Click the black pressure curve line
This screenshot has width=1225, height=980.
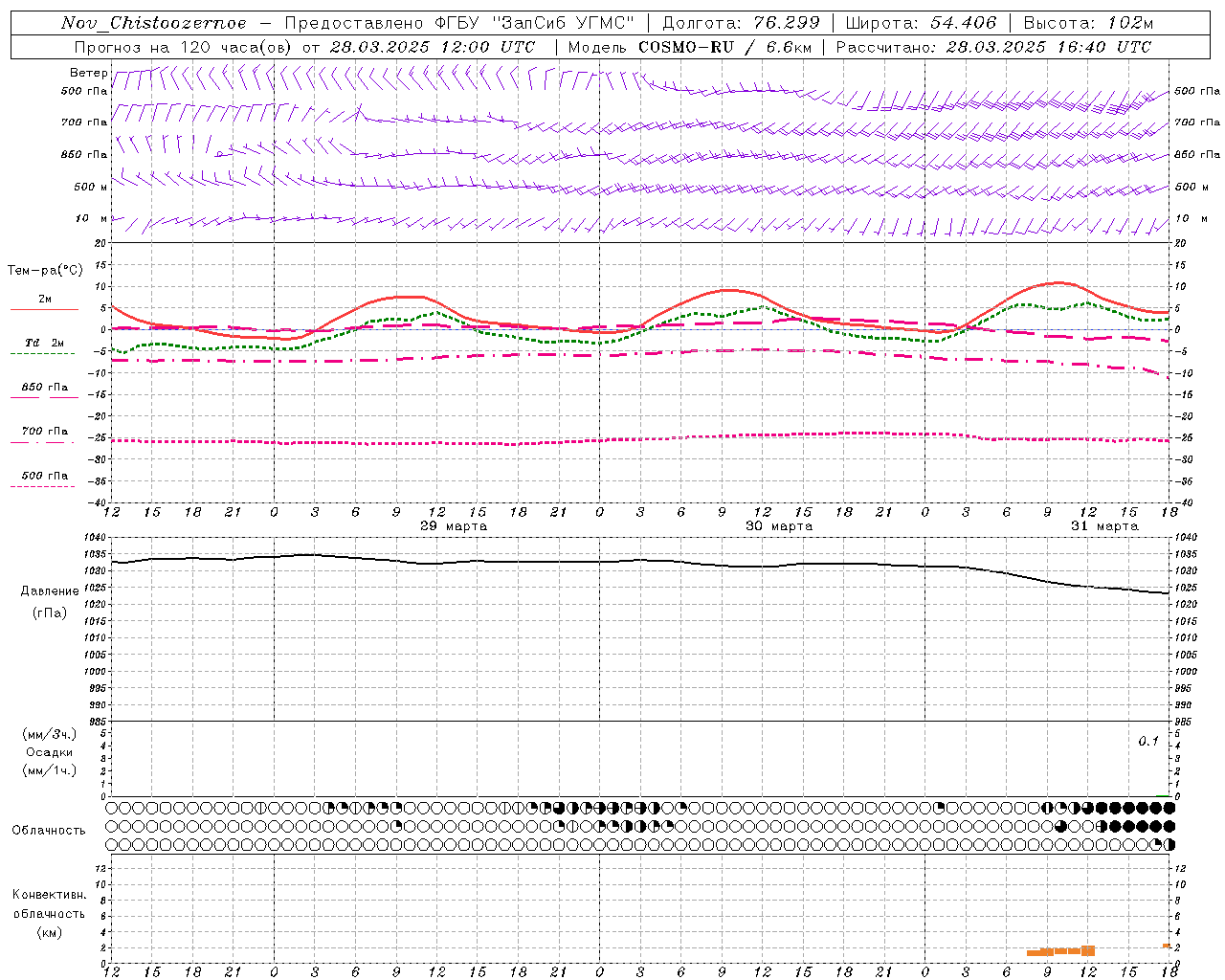click(641, 562)
